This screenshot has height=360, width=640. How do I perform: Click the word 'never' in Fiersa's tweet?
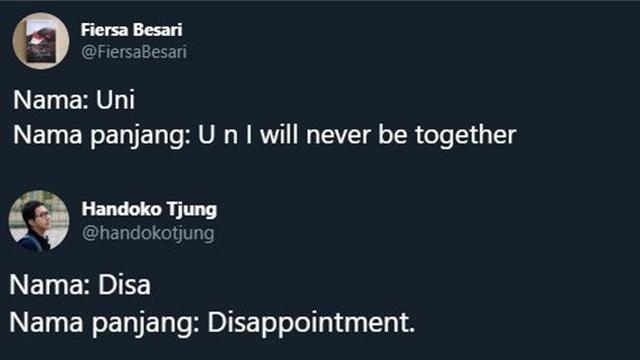click(338, 136)
